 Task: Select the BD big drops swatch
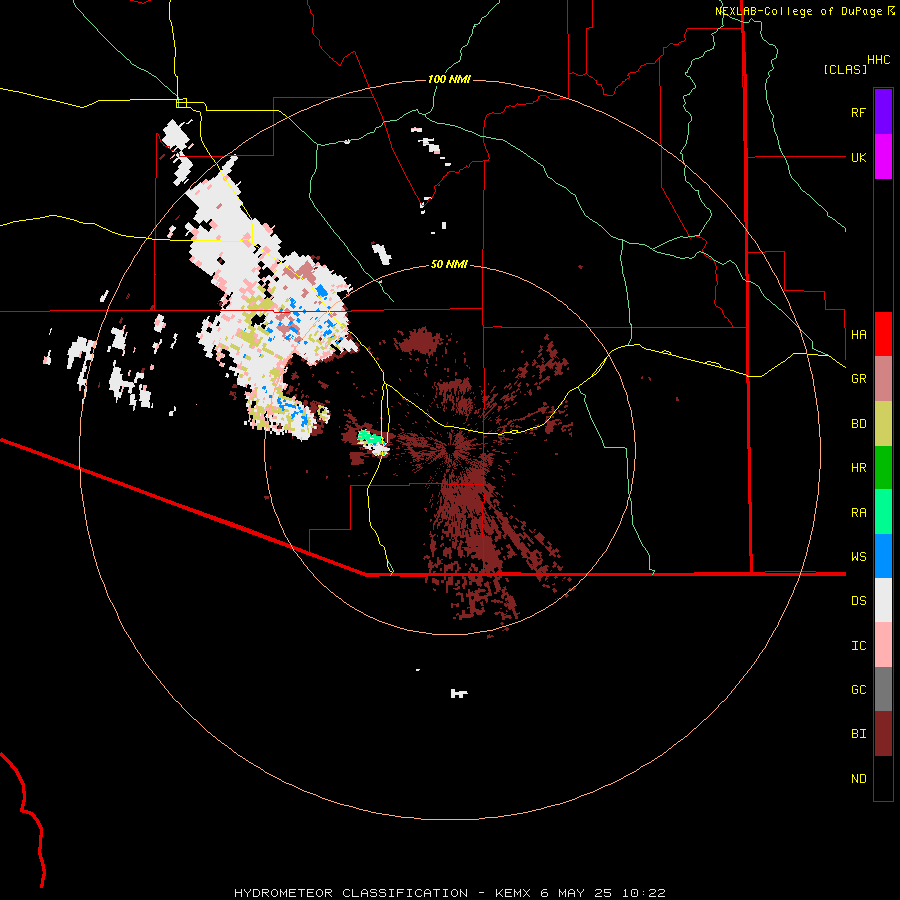pyautogui.click(x=883, y=423)
